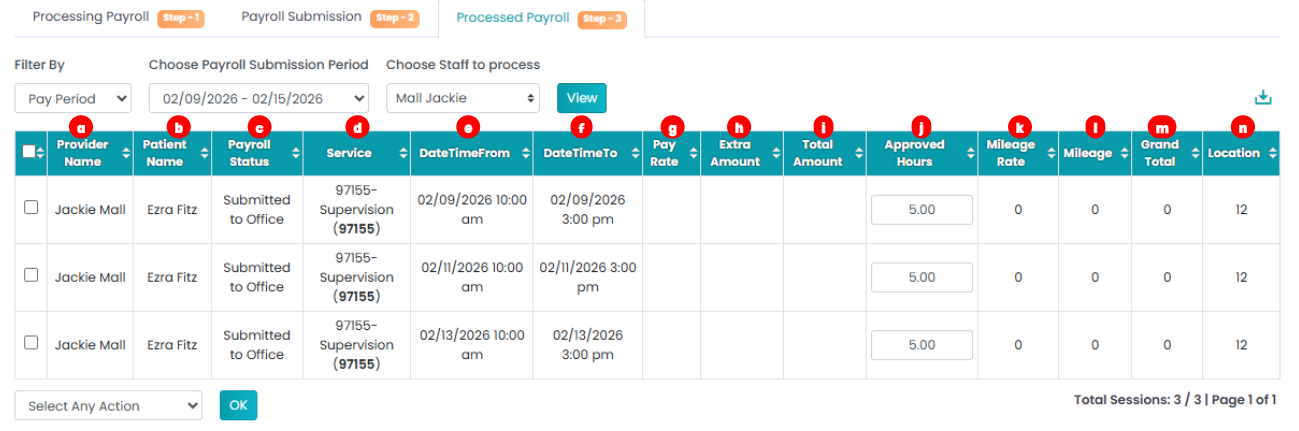Open the Filter By Pay Period dropdown

[73, 98]
